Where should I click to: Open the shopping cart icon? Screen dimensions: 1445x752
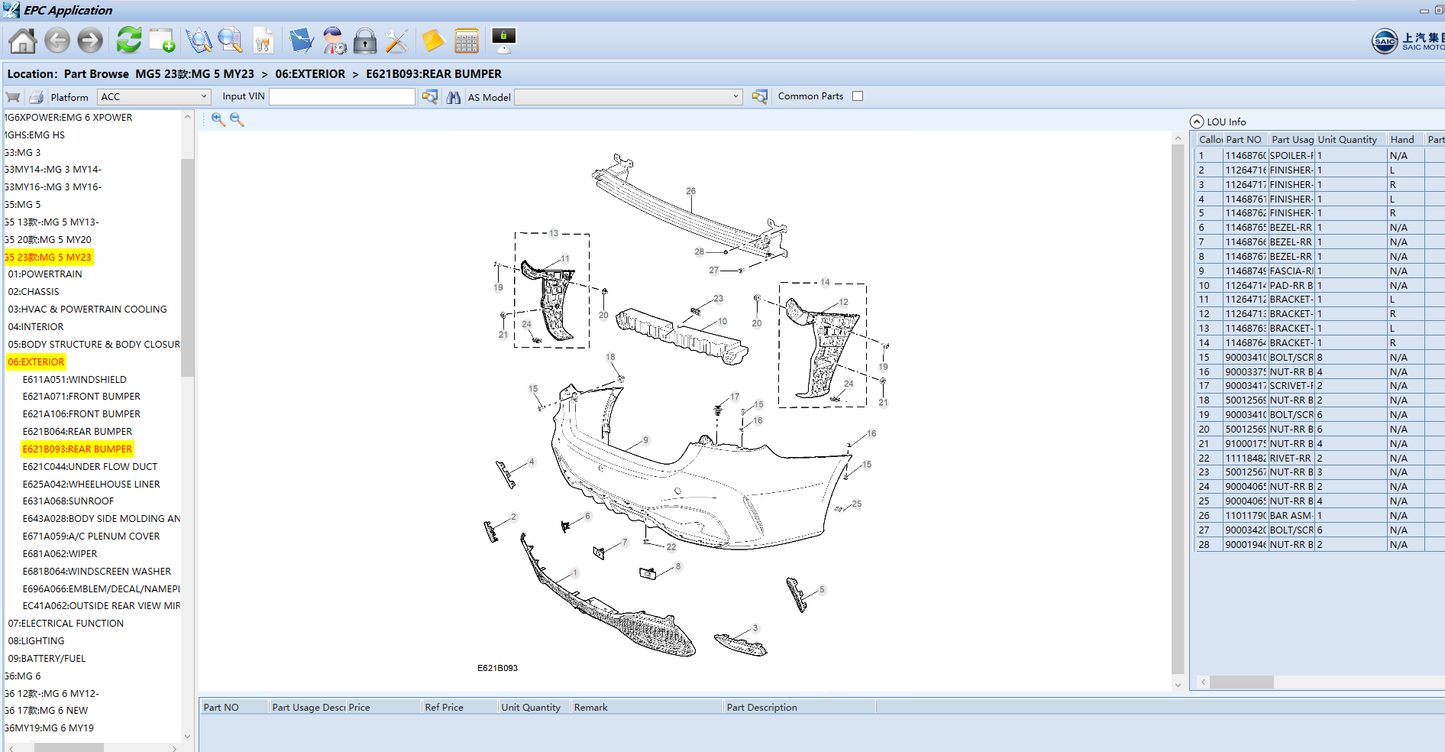pos(13,97)
